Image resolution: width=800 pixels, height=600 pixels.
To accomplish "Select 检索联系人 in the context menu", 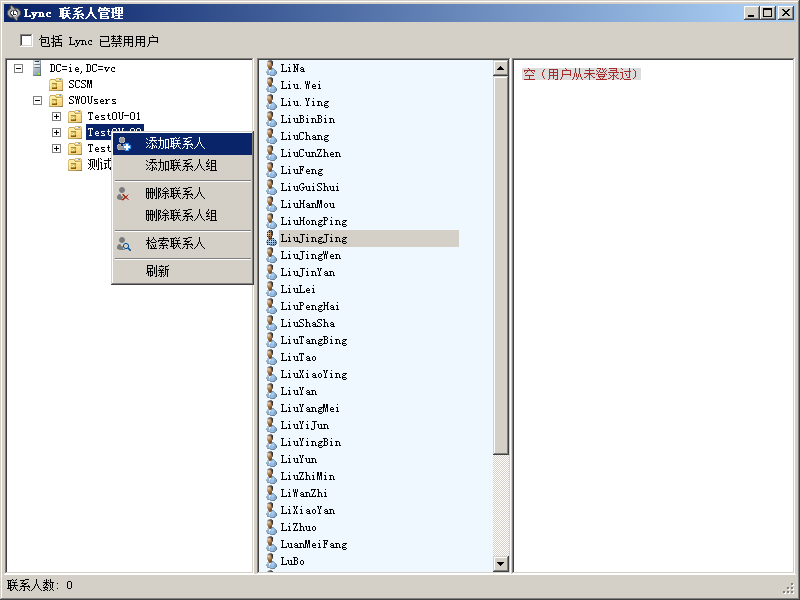I will pos(175,244).
